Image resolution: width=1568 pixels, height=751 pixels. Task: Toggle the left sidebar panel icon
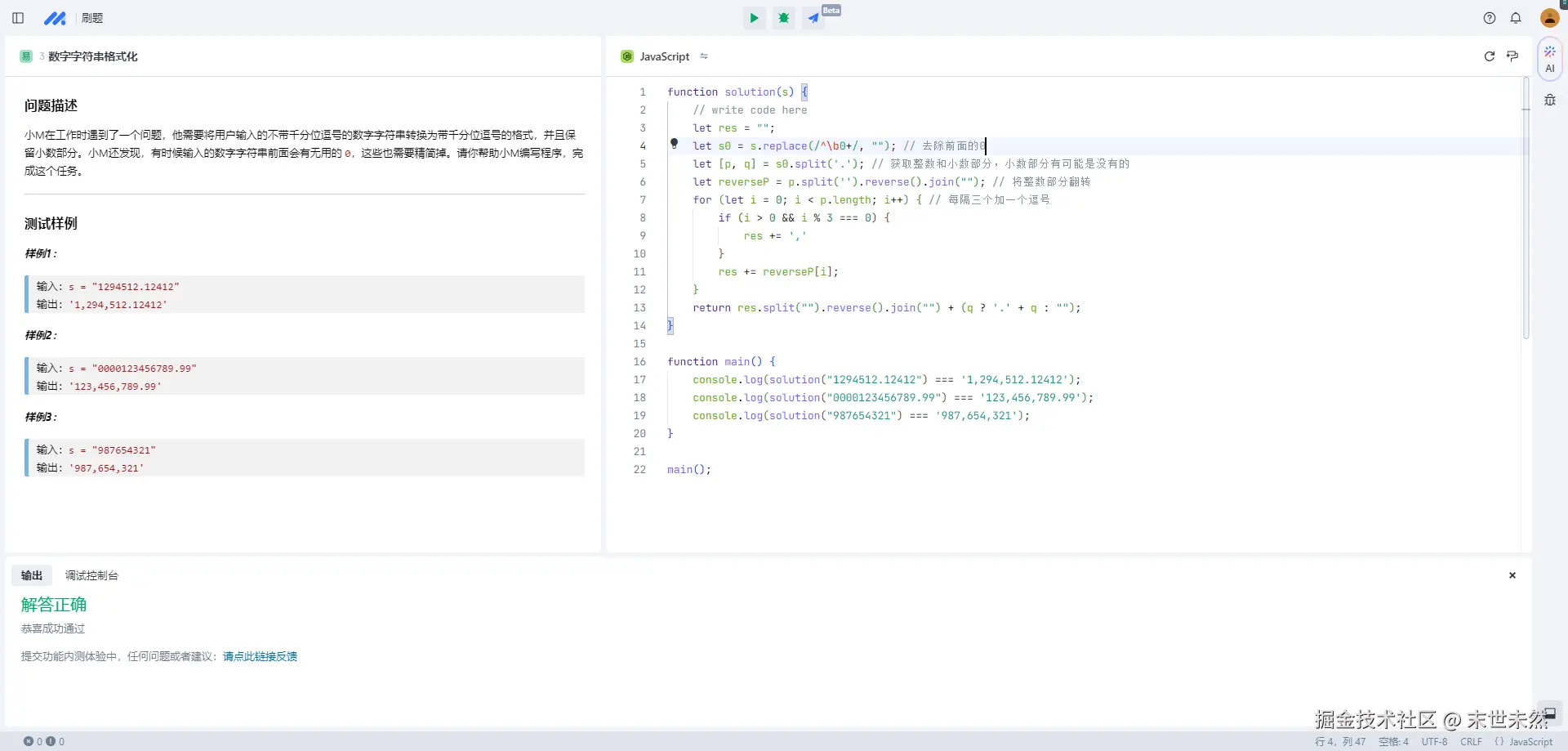[18, 18]
